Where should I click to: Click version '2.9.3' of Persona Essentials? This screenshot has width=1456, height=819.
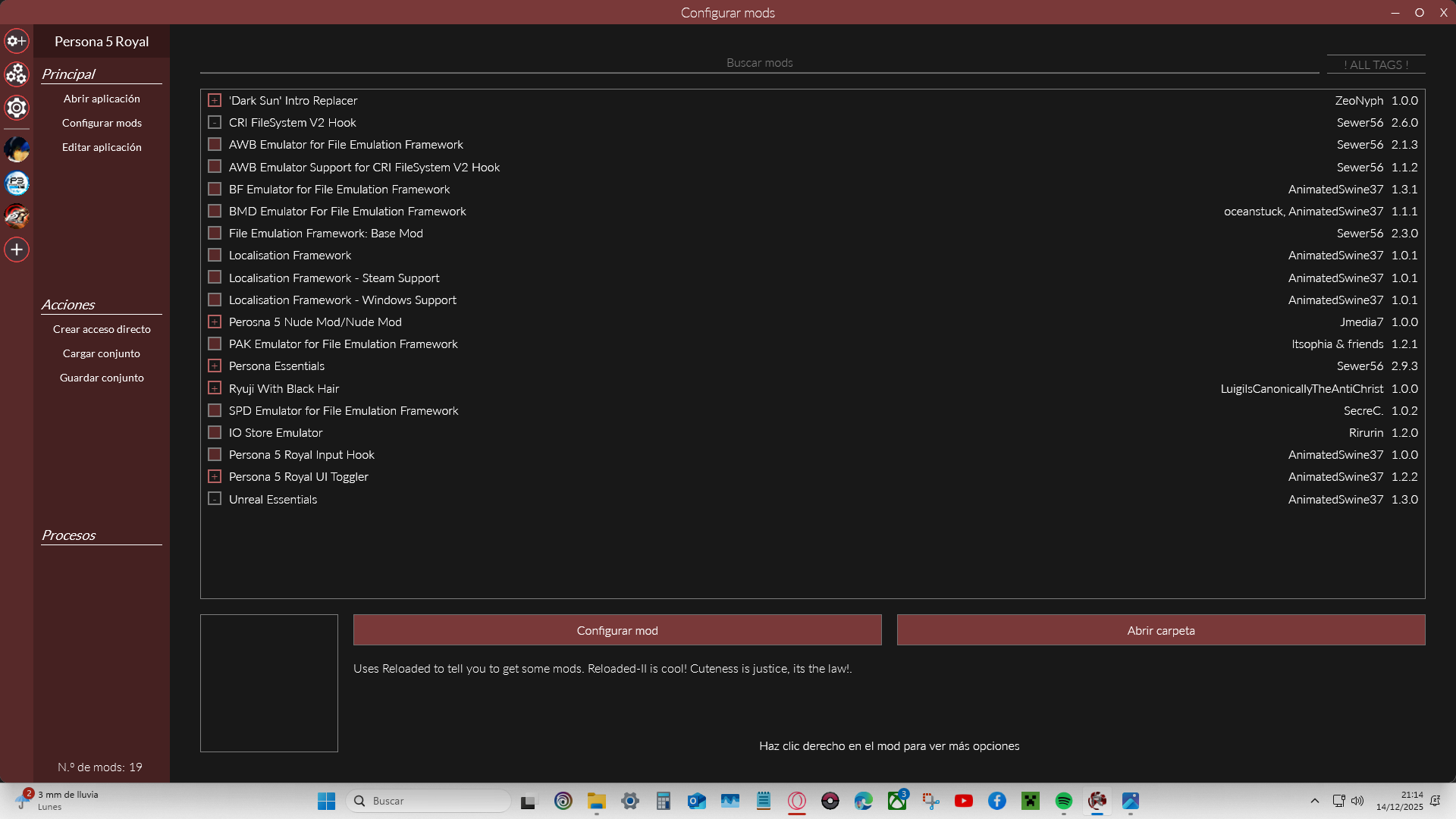1404,366
